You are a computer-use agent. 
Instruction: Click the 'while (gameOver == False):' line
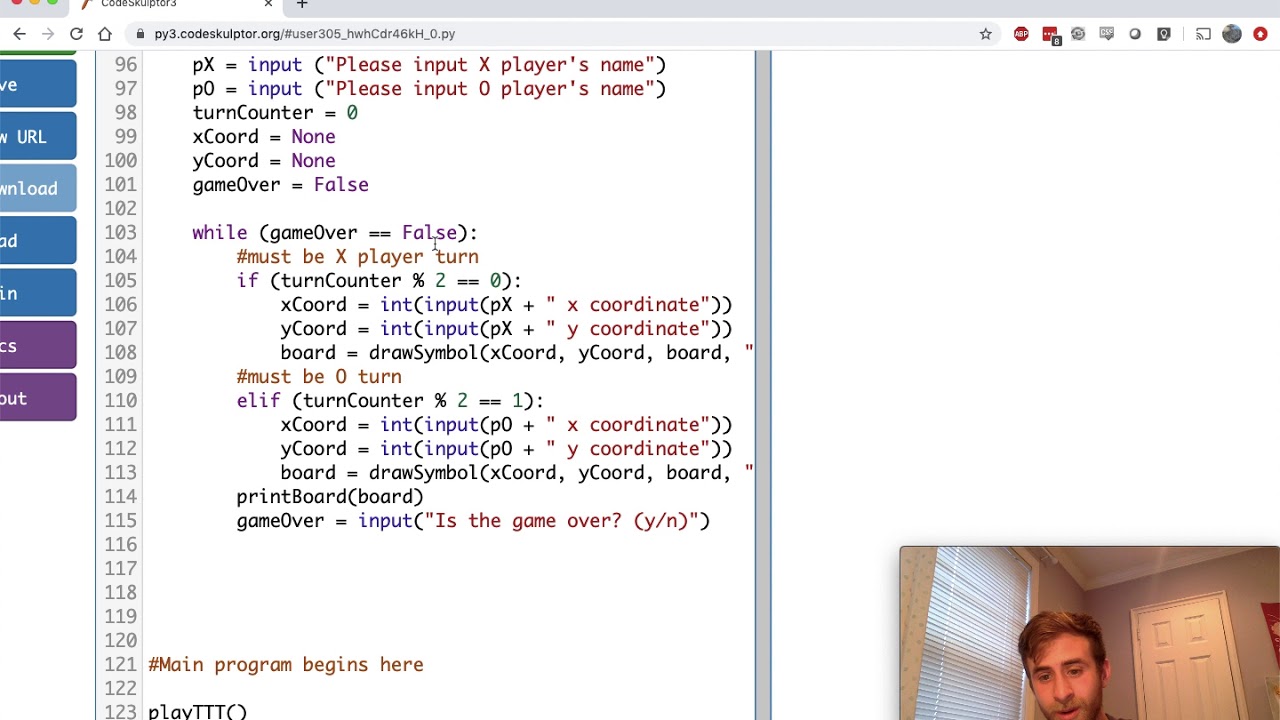335,233
